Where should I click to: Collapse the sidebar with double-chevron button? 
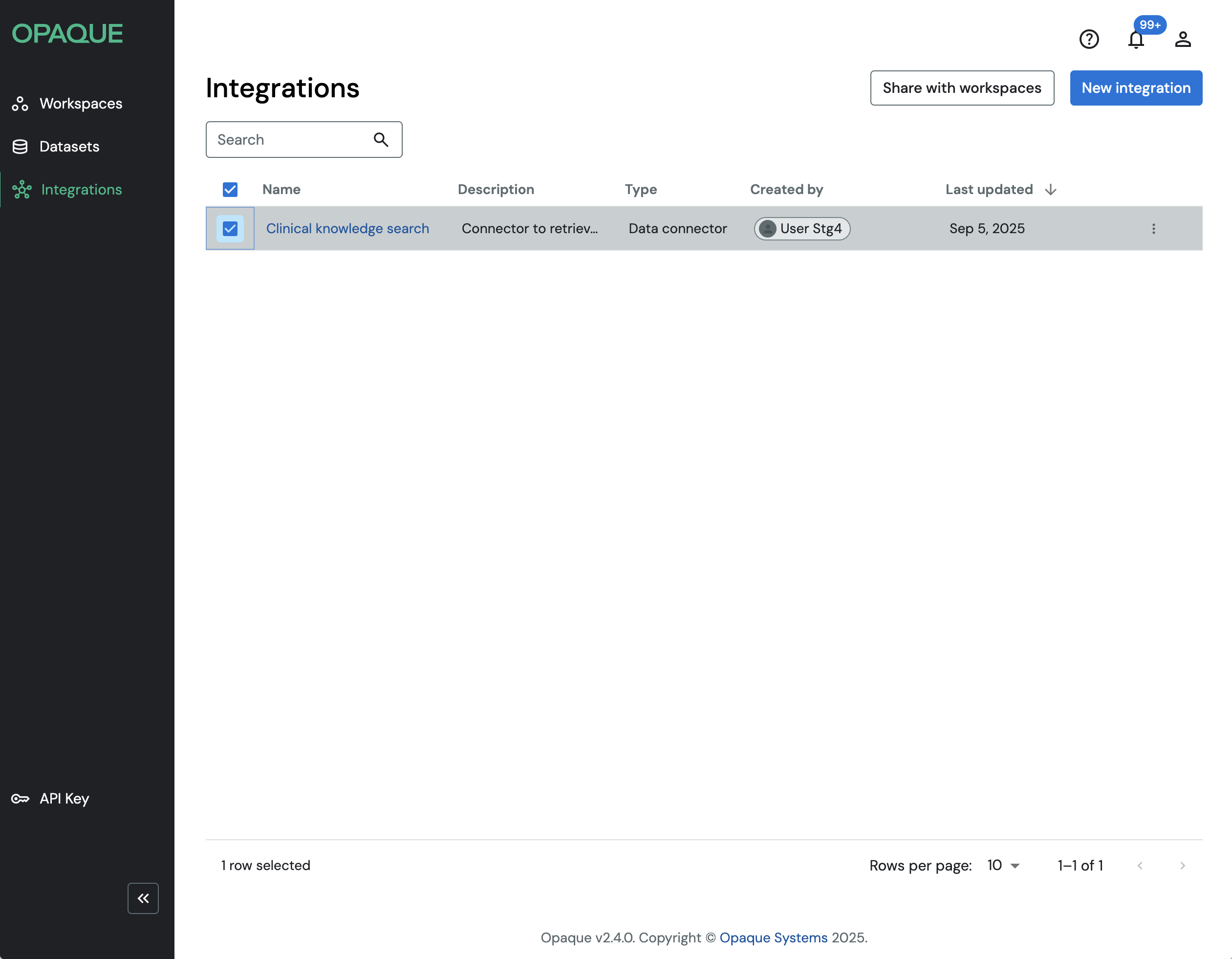143,897
